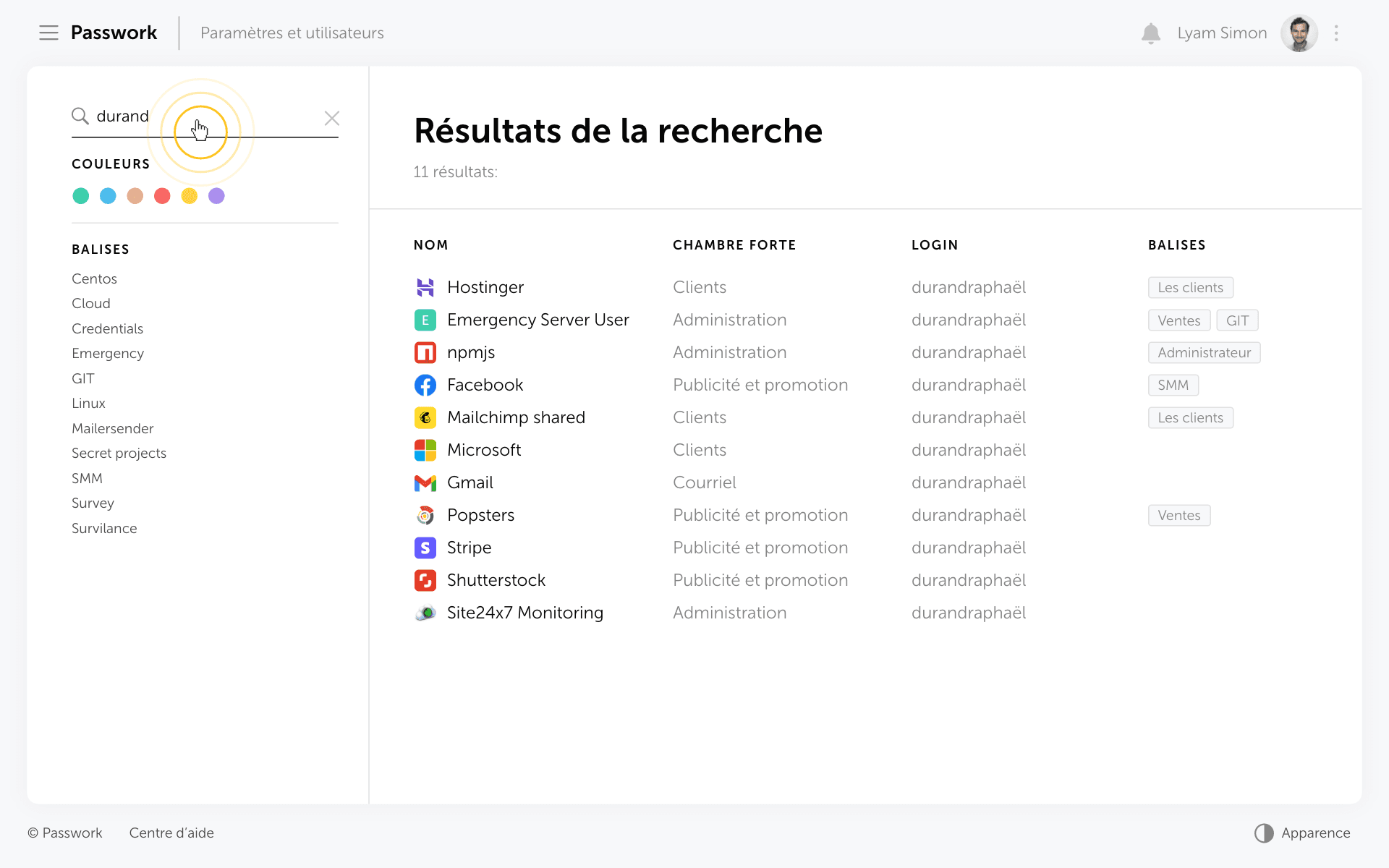Viewport: 1389px width, 868px height.
Task: Filter by the tan color dot
Action: 135,196
